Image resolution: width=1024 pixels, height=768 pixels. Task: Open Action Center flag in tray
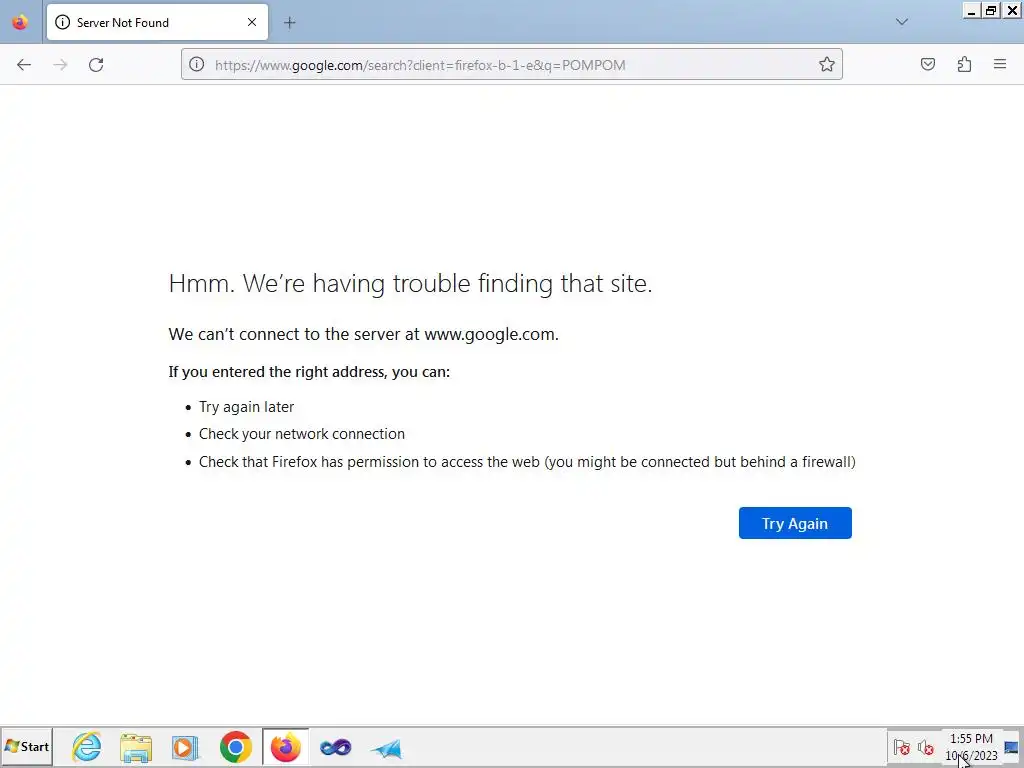tap(902, 747)
